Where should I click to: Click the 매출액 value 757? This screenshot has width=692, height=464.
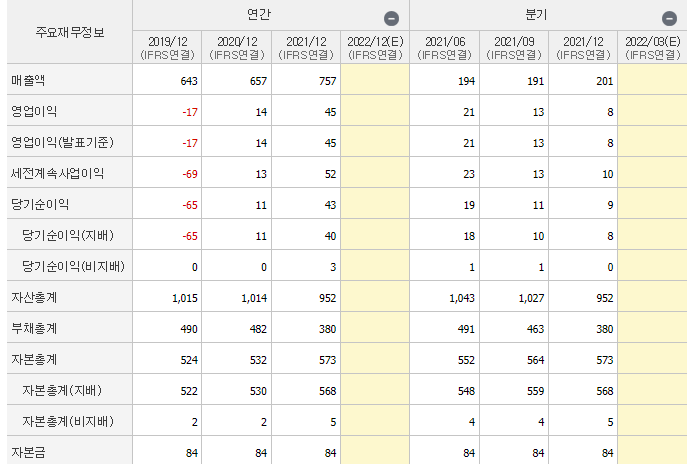(x=327, y=81)
